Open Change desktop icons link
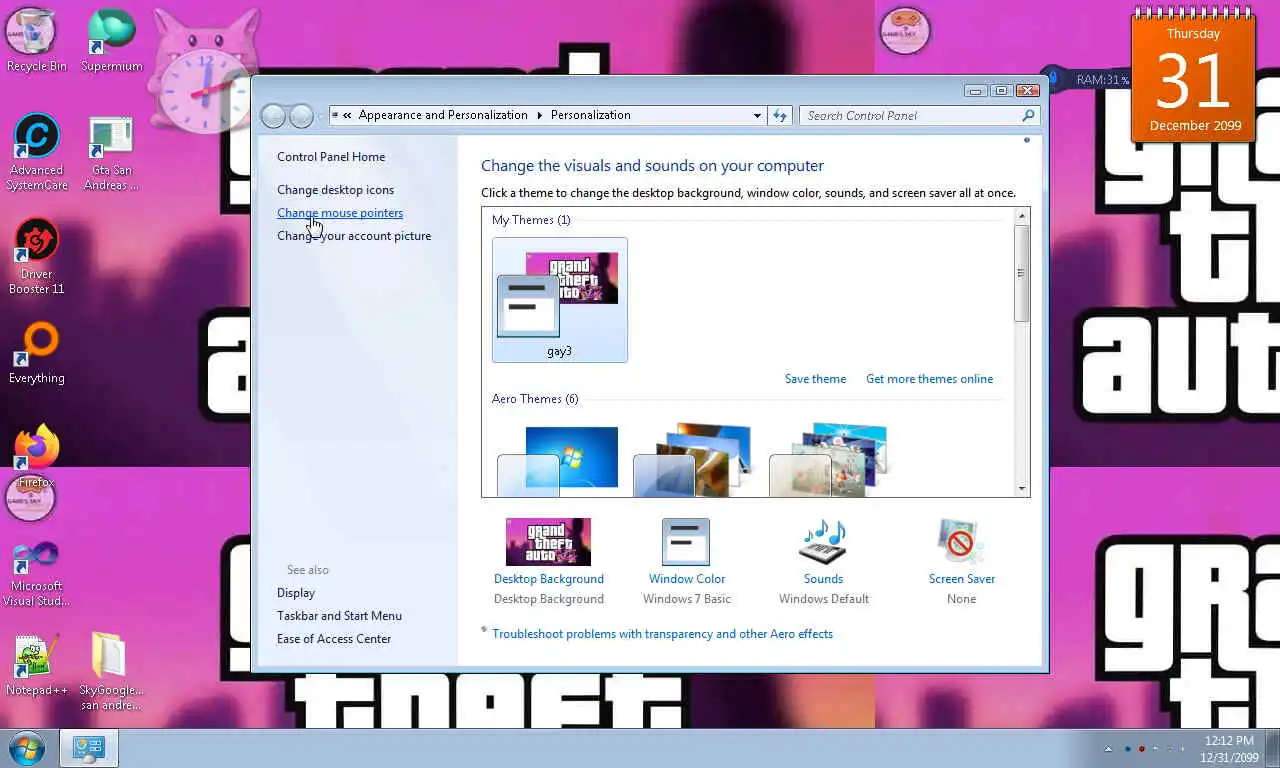Image resolution: width=1280 pixels, height=768 pixels. click(335, 190)
